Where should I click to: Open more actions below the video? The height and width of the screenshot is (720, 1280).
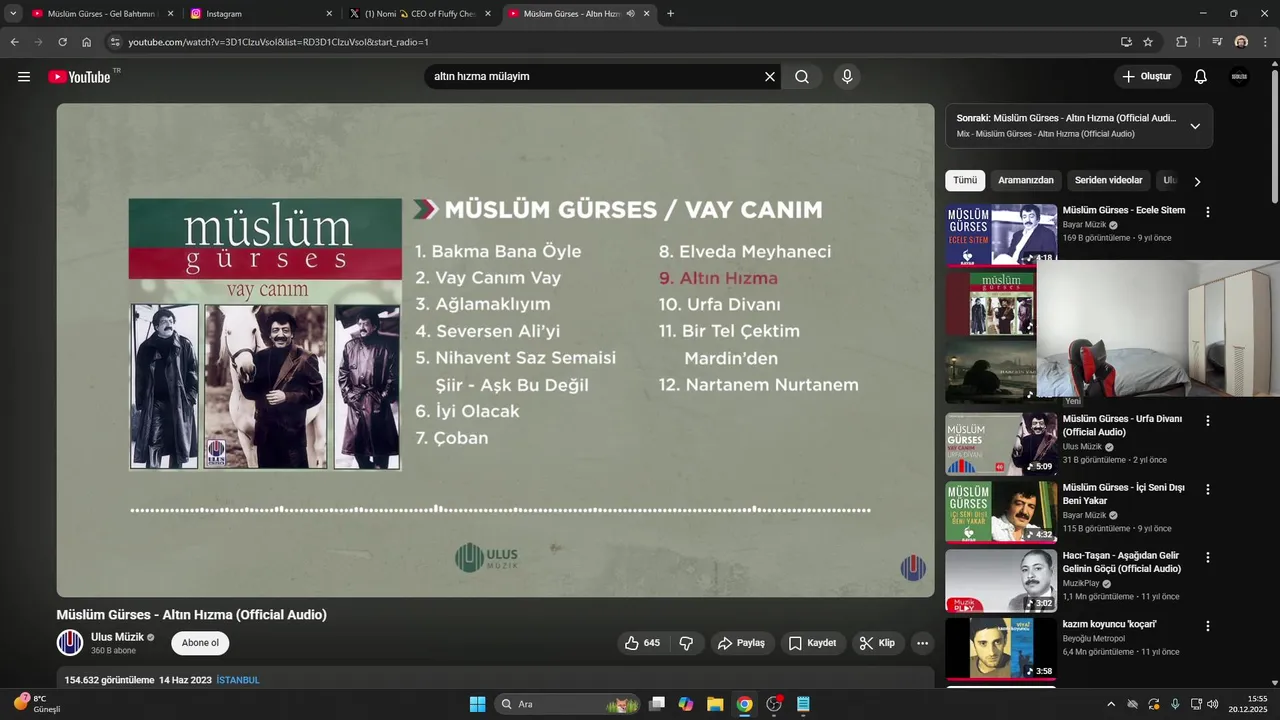coord(922,643)
